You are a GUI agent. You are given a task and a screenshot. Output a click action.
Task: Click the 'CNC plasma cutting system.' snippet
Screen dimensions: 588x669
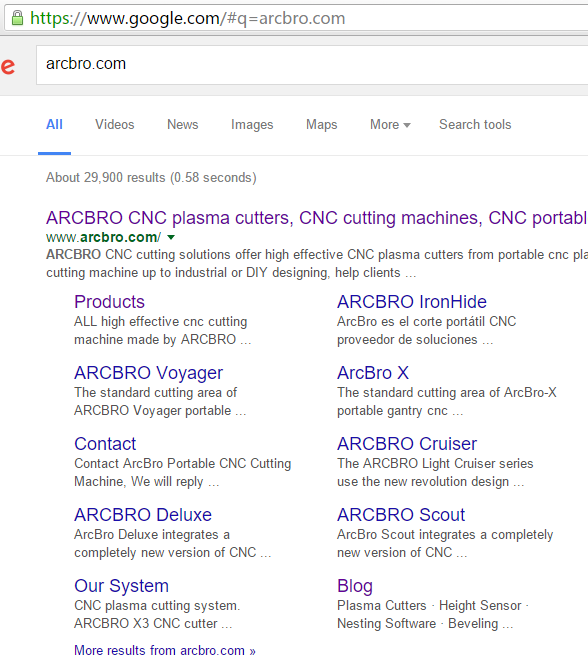(157, 606)
